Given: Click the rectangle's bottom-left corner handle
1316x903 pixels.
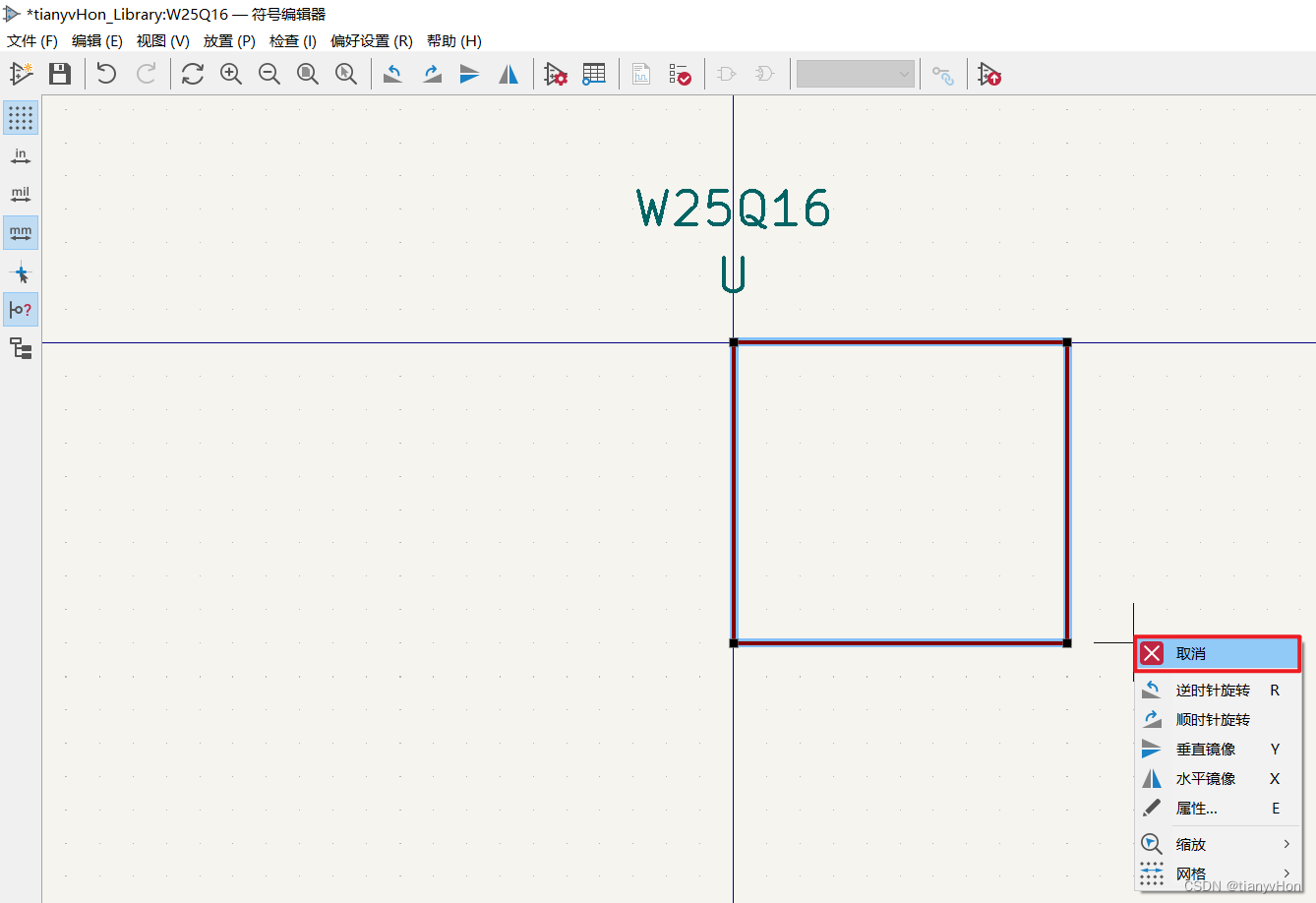Looking at the screenshot, I should [x=734, y=643].
